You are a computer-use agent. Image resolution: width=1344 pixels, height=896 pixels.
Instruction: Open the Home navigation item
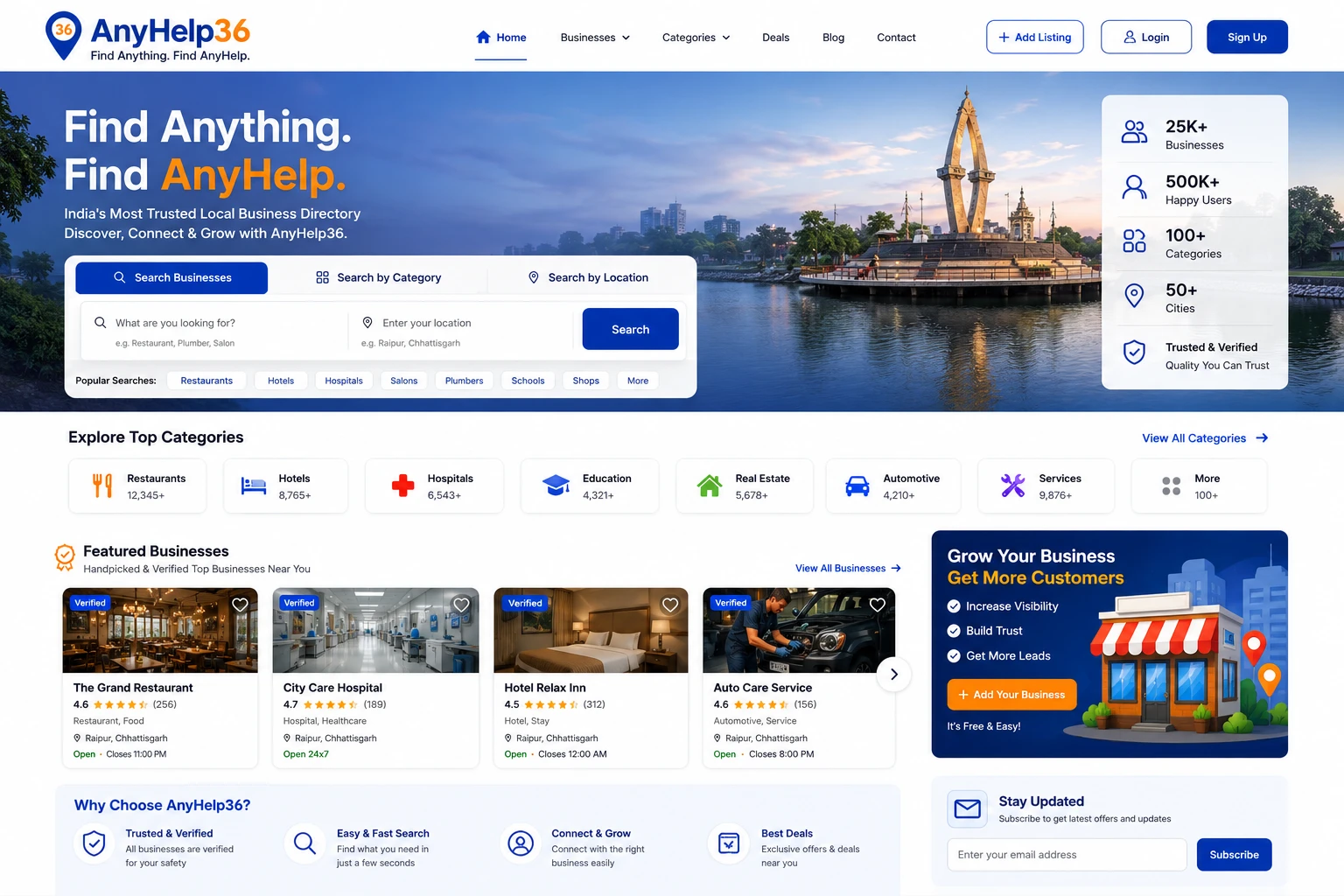click(x=500, y=38)
